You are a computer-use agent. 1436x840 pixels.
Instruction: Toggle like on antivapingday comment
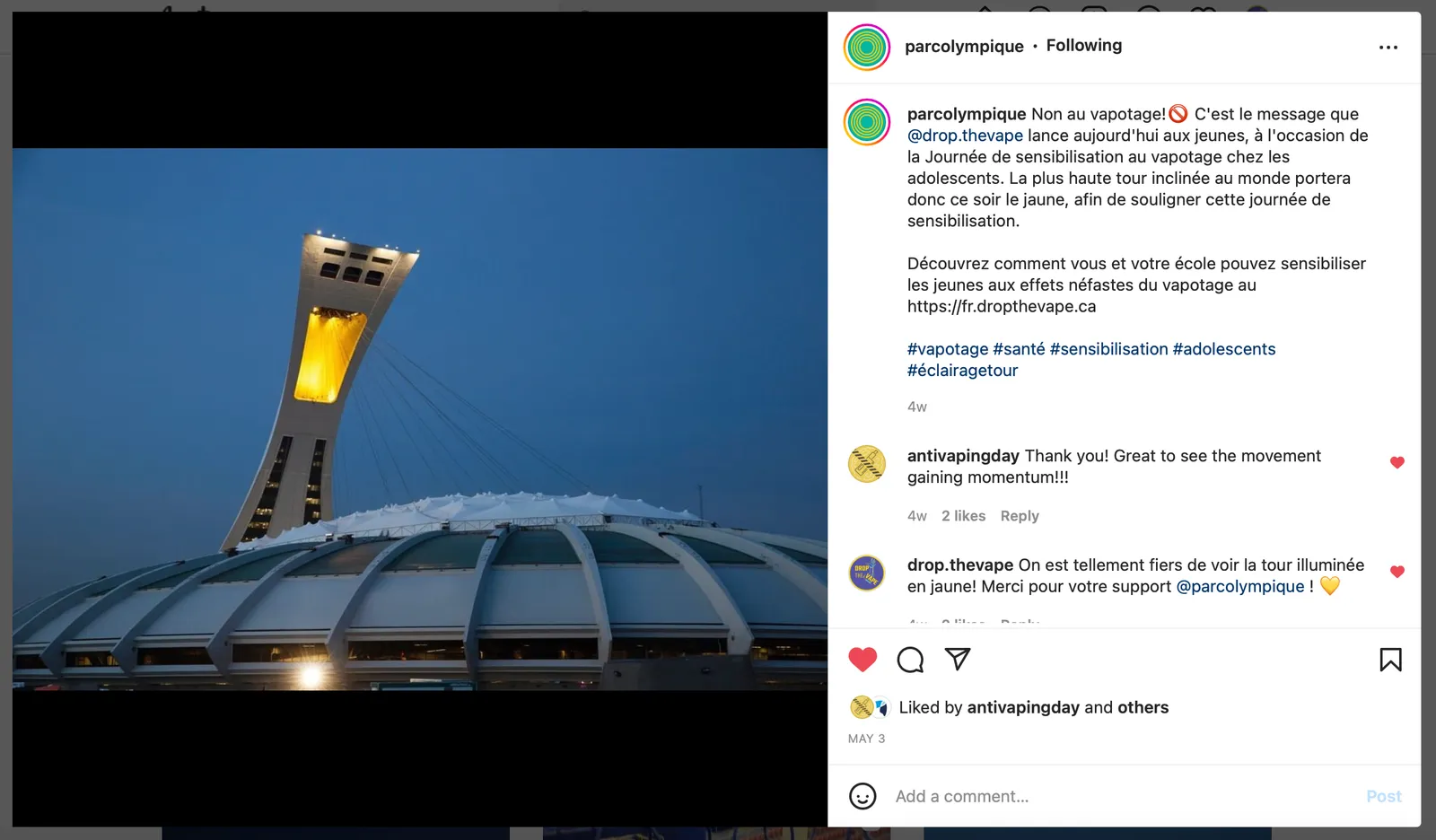pyautogui.click(x=1397, y=462)
